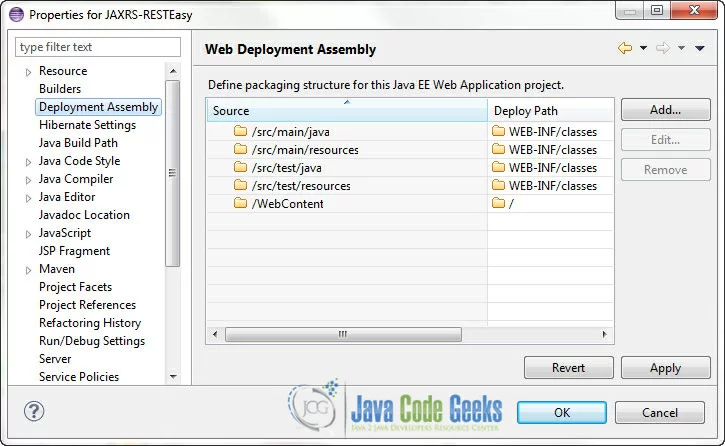This screenshot has height=446, width=725.
Task: Click deploy path folder icon in /src/test/resources row
Action: tap(498, 185)
